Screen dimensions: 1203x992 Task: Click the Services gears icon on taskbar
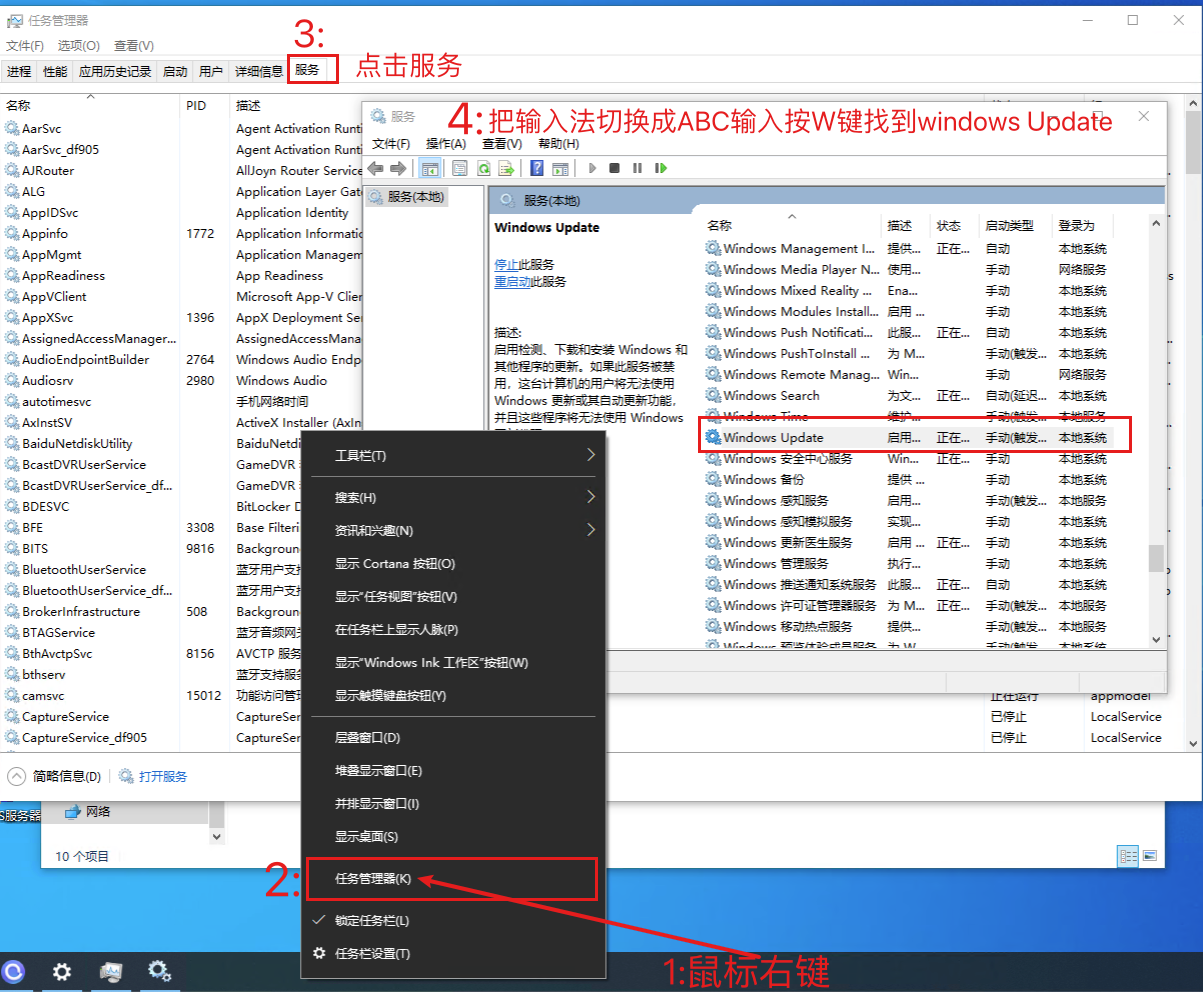pyautogui.click(x=159, y=971)
